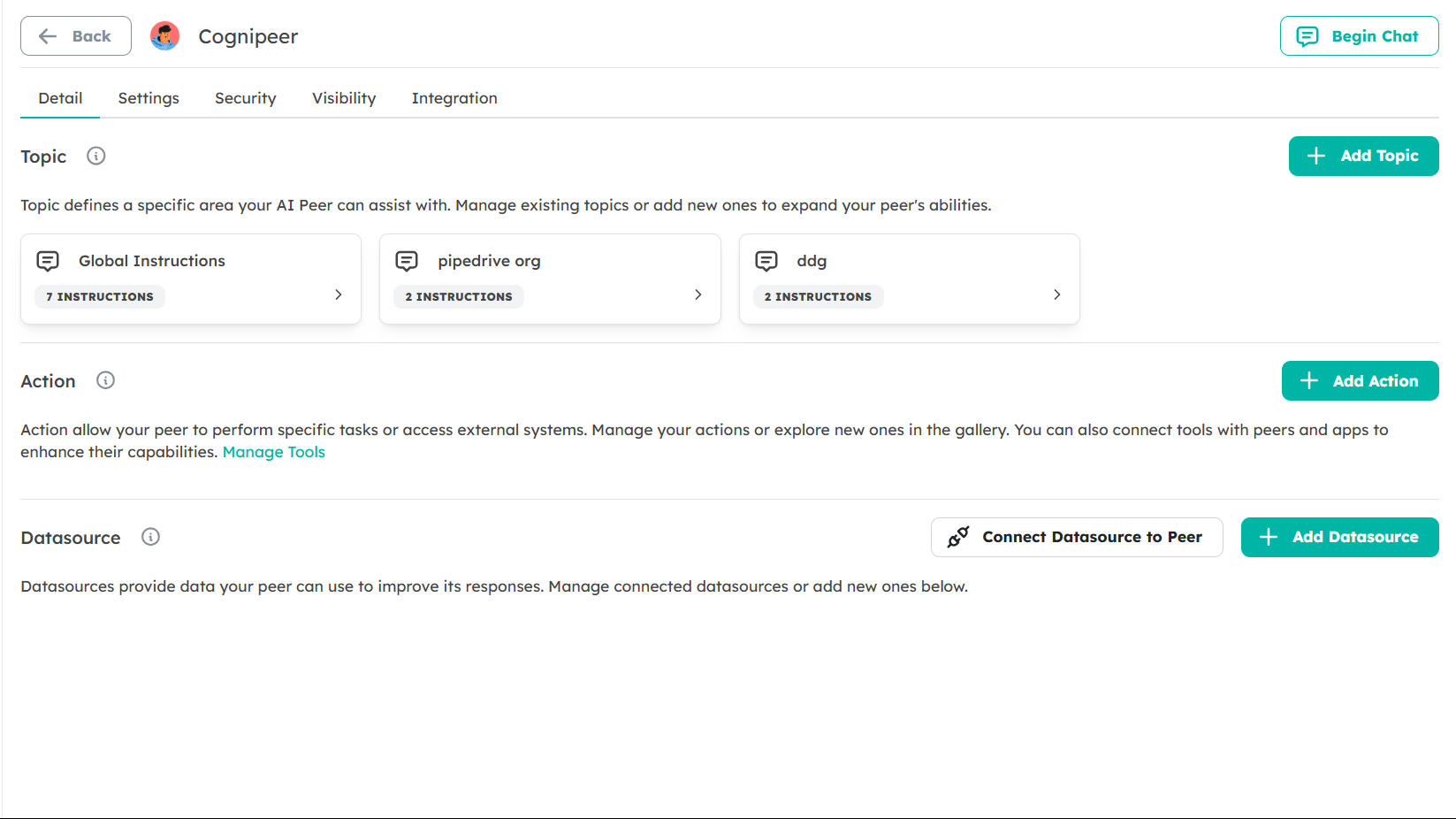Click the back arrow icon
Image resolution: width=1456 pixels, height=819 pixels.
[x=47, y=35]
